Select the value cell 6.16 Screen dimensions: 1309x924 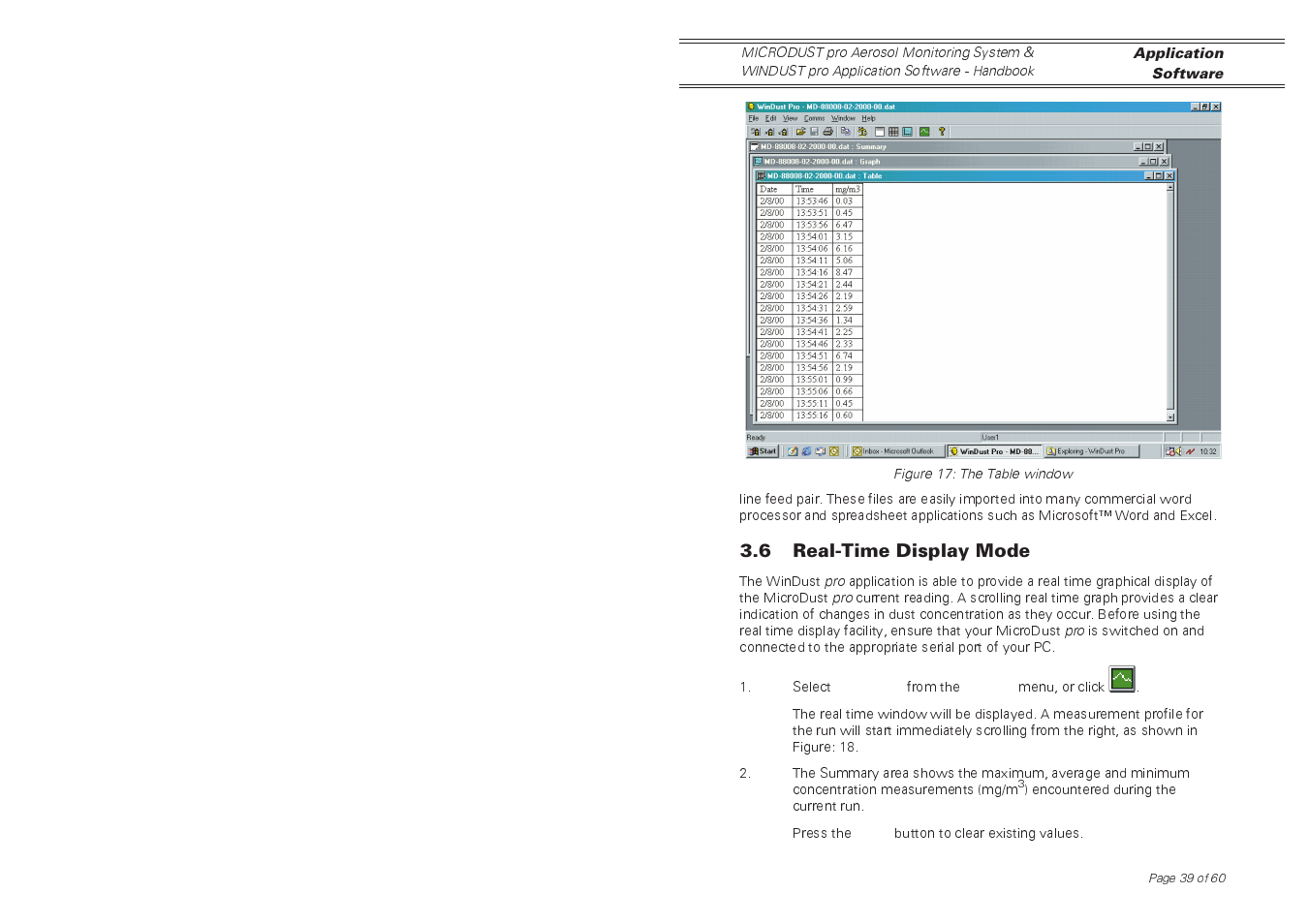(x=848, y=249)
